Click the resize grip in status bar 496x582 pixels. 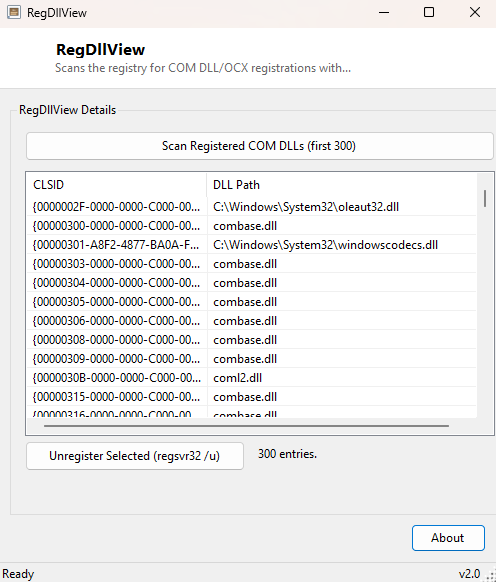[x=491, y=576]
